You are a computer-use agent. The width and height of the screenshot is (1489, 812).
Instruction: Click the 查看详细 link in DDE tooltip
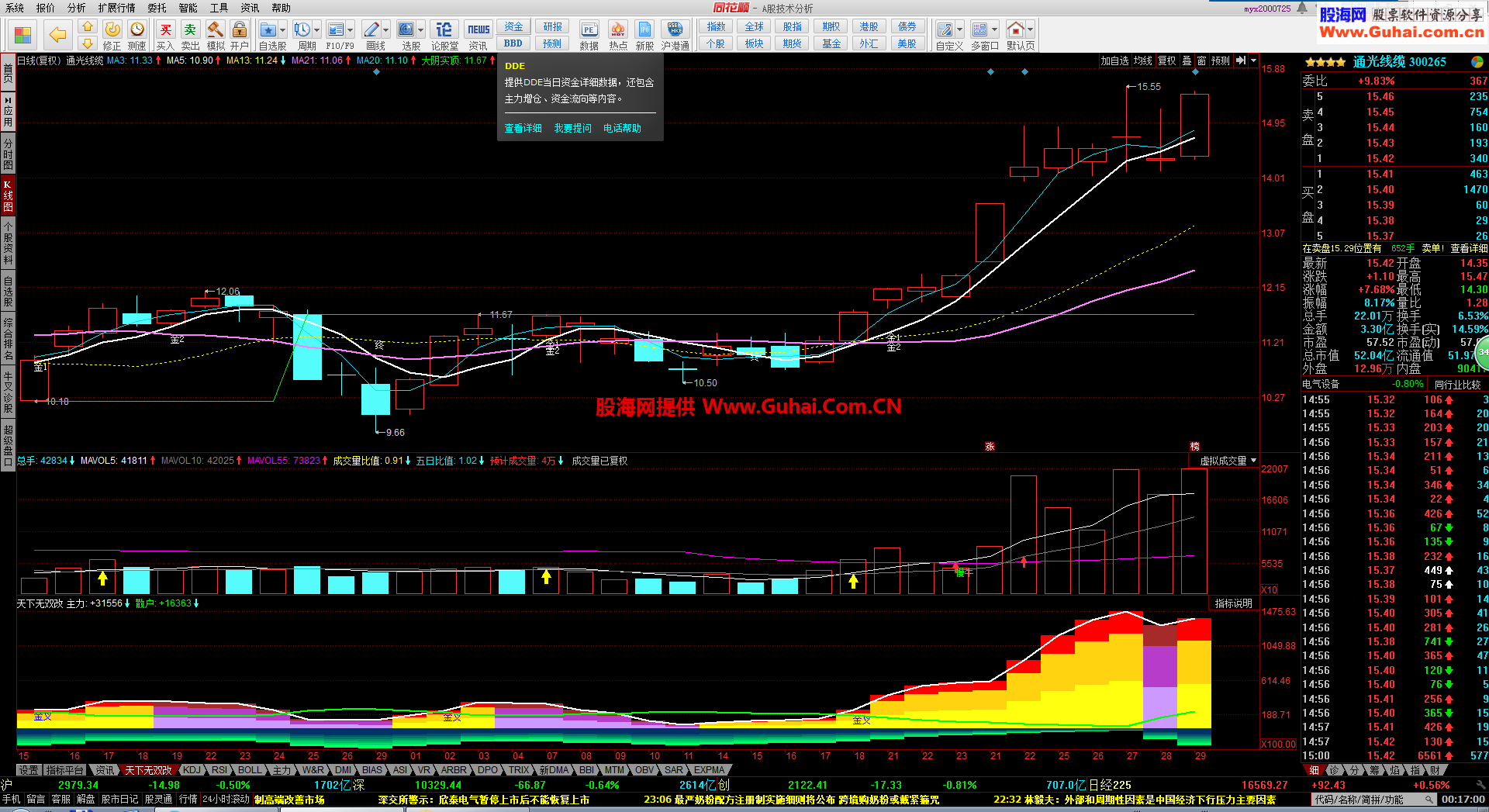point(523,128)
